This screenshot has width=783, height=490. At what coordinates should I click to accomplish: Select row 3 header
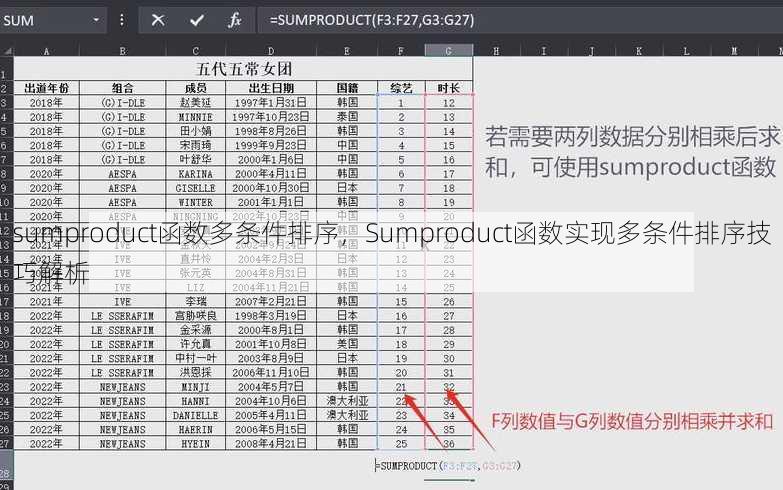pyautogui.click(x=6, y=103)
